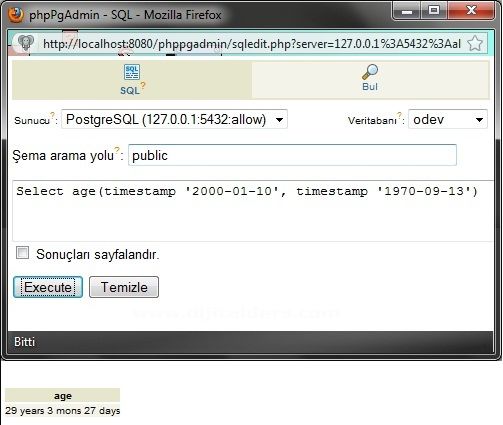Click the Bitti status bar text
Viewport: 503px width, 425px height.
(x=24, y=342)
